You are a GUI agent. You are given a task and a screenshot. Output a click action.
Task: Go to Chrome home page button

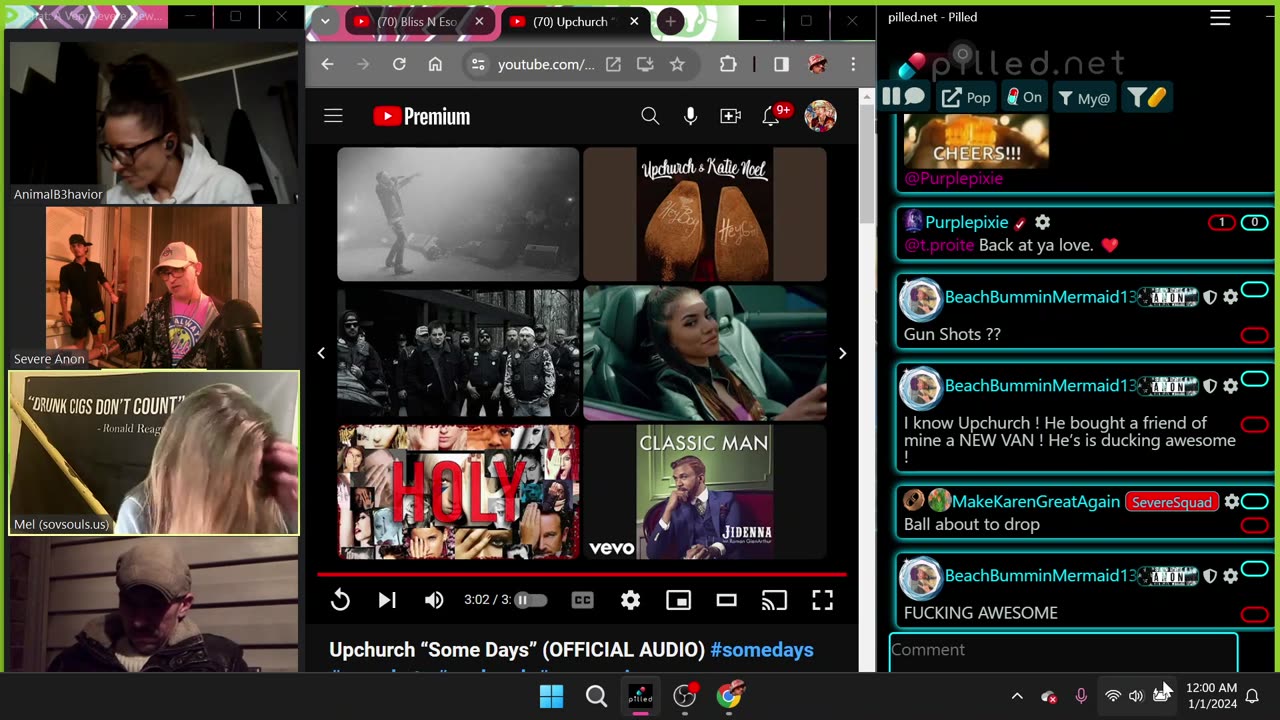point(435,64)
